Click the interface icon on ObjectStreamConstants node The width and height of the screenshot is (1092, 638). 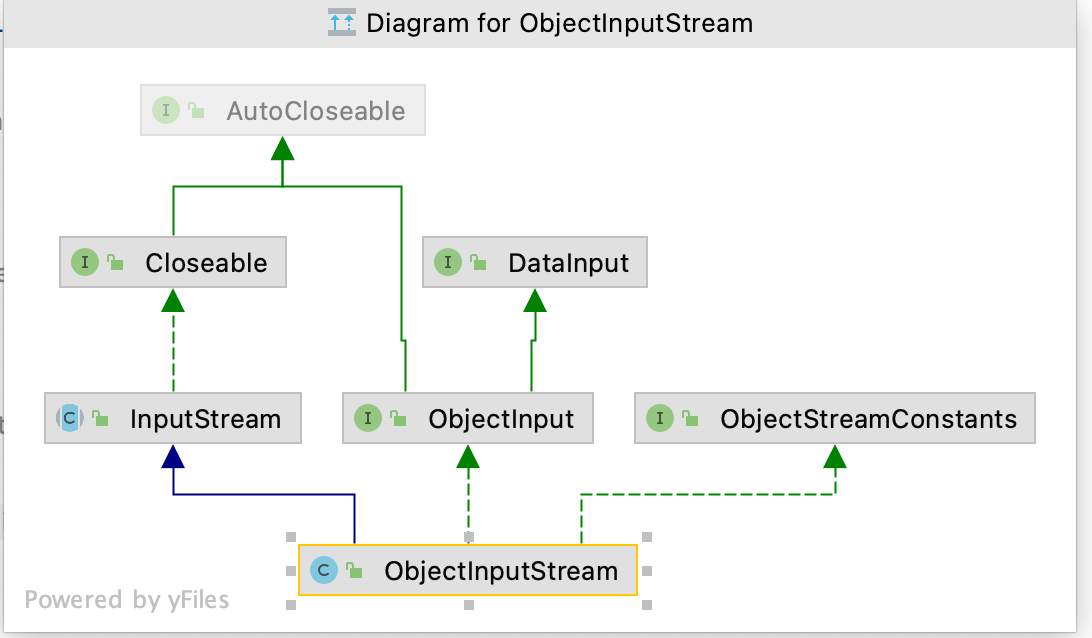click(660, 419)
